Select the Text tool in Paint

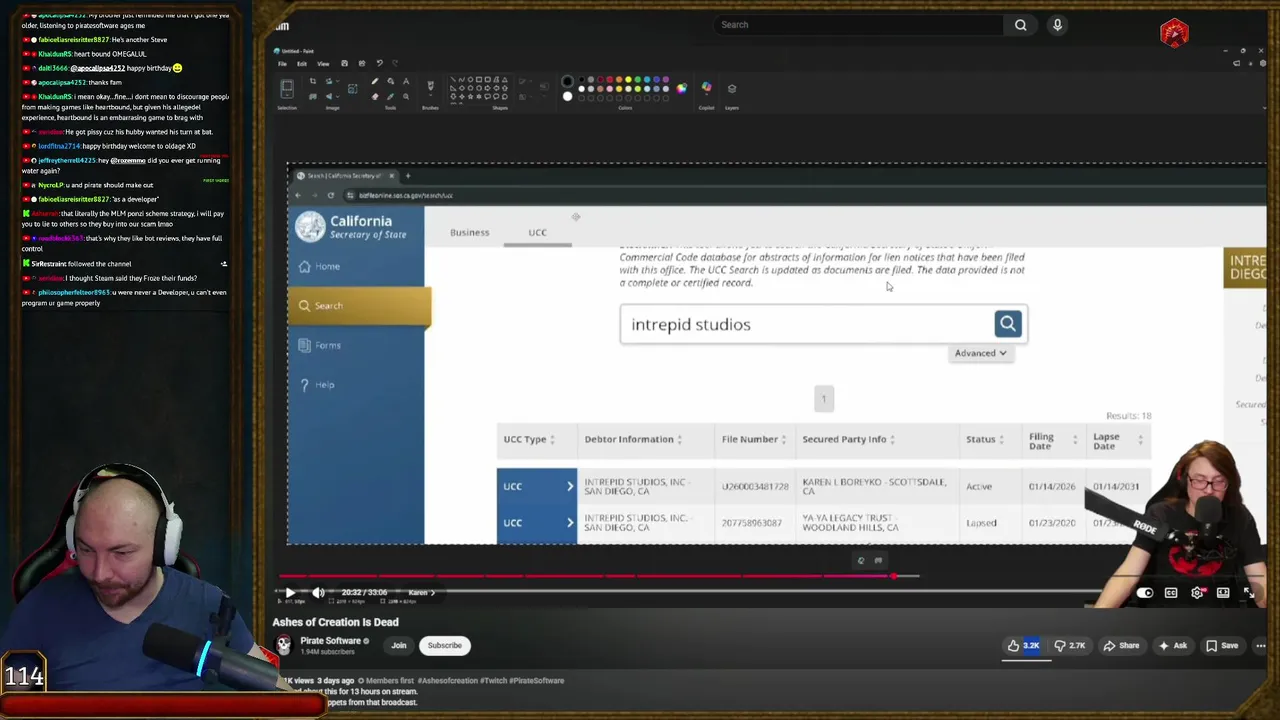(x=406, y=81)
